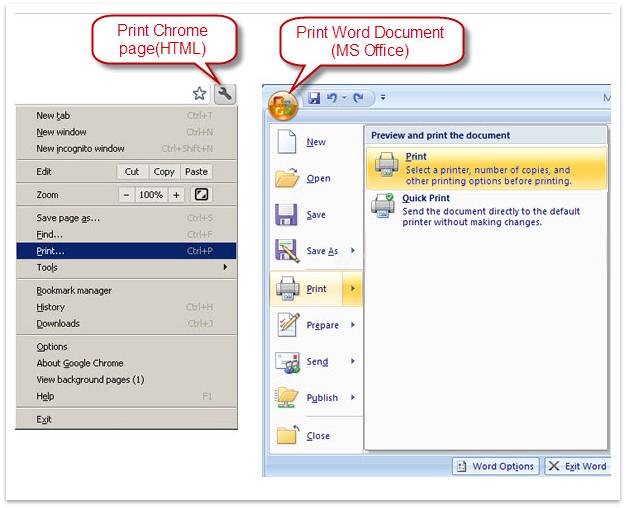
Task: Click the Ctrl+P shortcut text
Action: [x=200, y=251]
